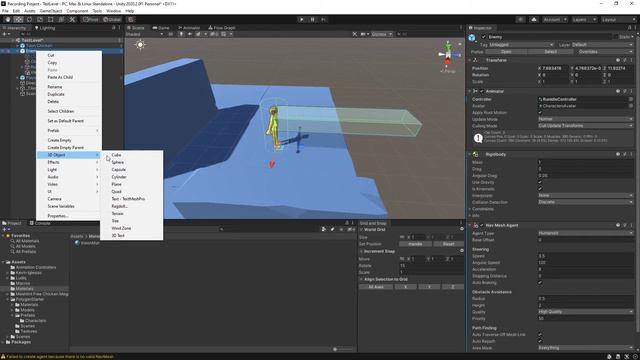Open the Agent Type dropdown
The width and height of the screenshot is (640, 360).
point(585,233)
